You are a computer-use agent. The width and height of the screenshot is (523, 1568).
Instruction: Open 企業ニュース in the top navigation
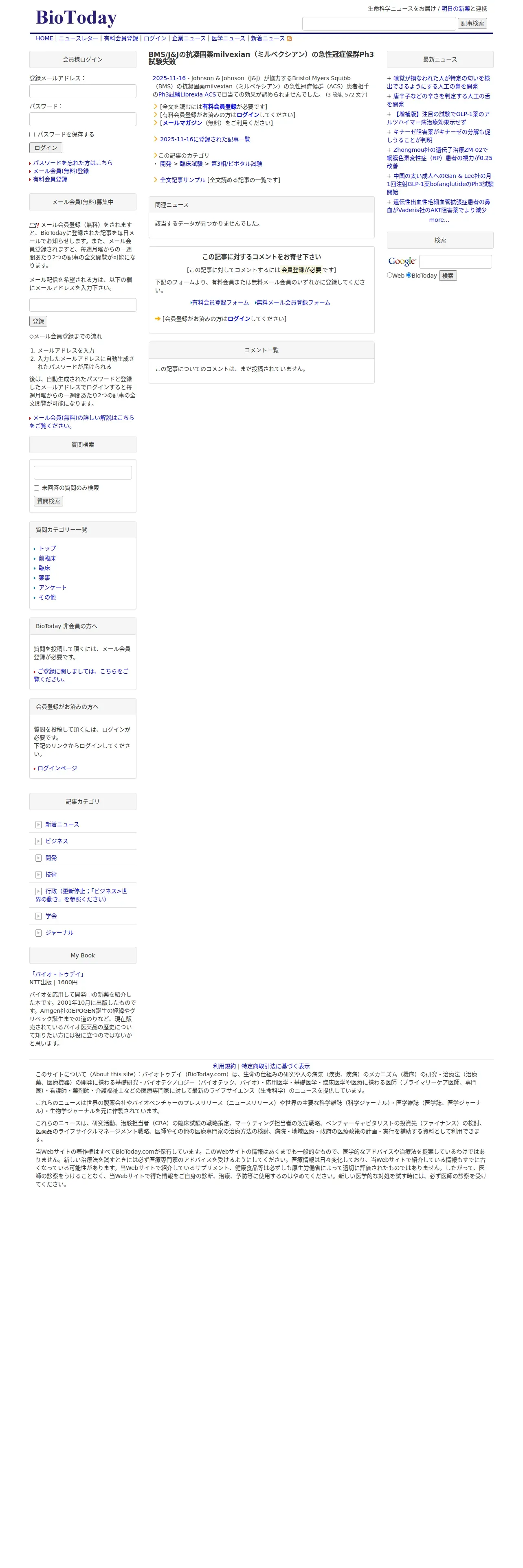click(189, 38)
